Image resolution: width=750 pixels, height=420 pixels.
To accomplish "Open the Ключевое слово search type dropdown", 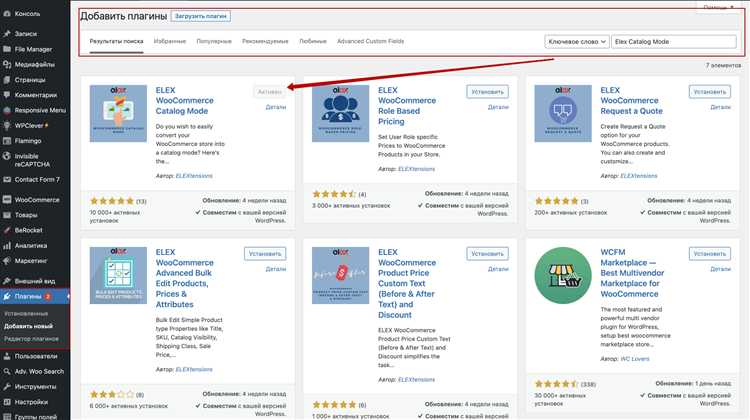I will (577, 42).
